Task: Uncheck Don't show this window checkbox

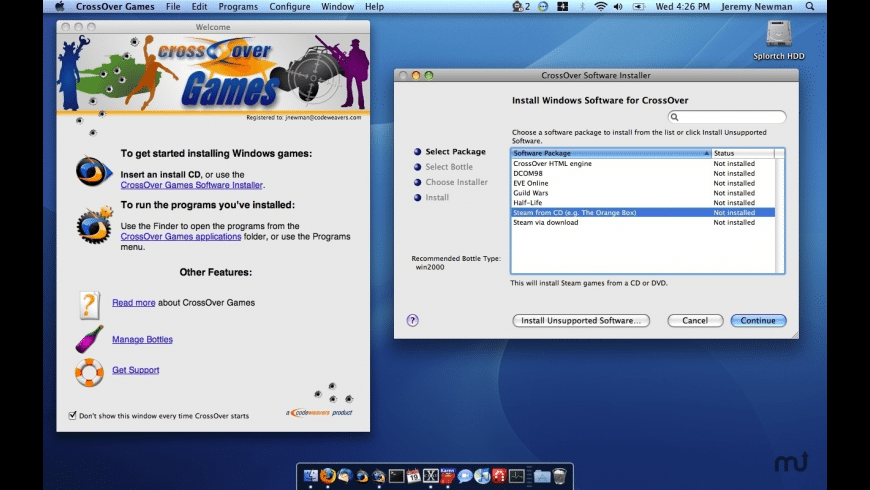Action: pyautogui.click(x=72, y=415)
